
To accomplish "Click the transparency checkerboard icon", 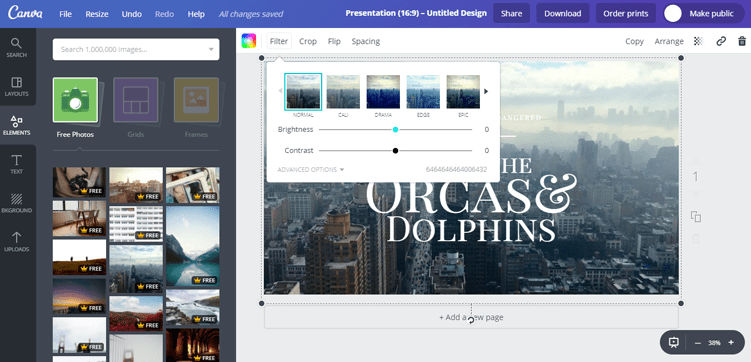I will [x=698, y=41].
